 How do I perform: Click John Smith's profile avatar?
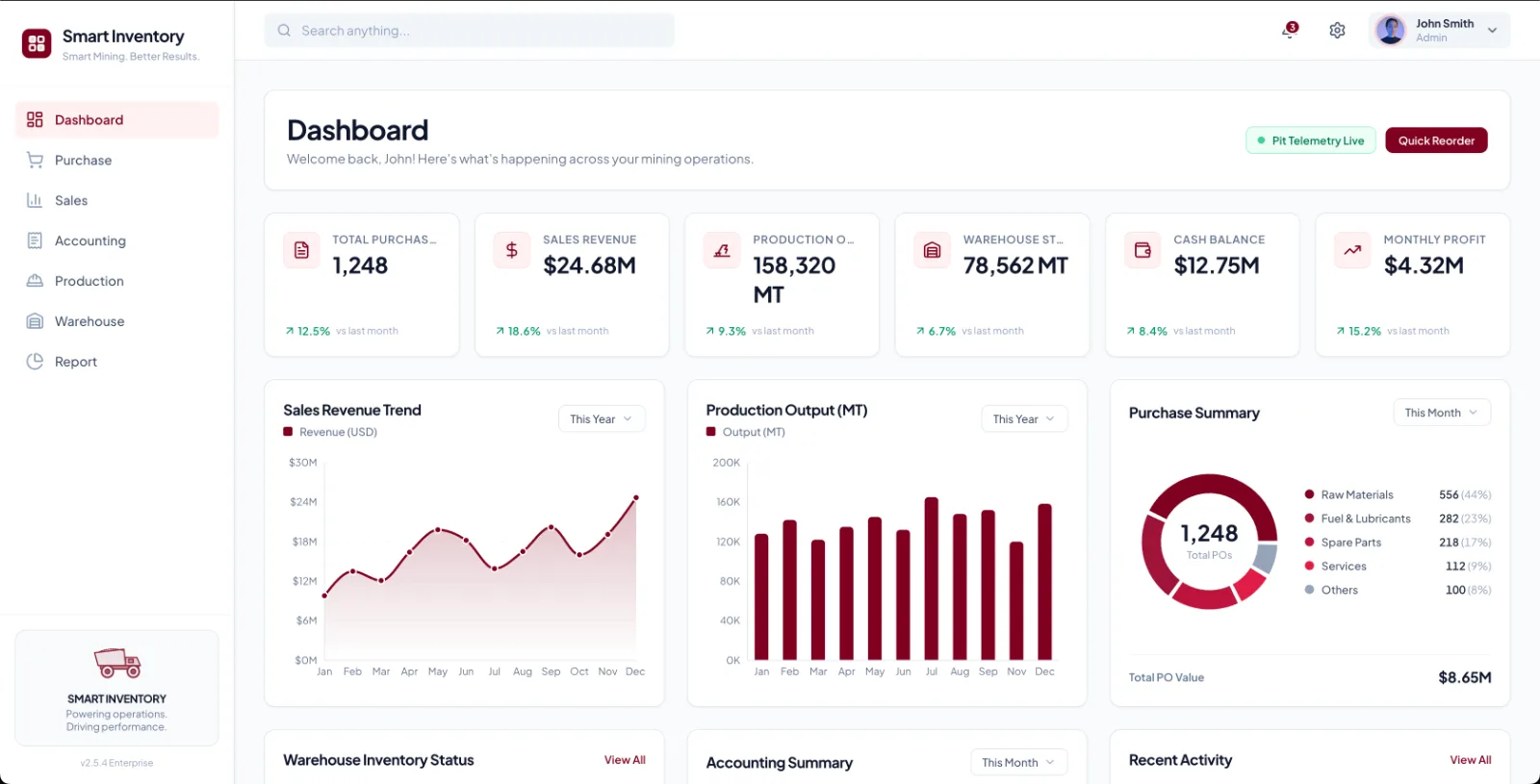[1391, 31]
